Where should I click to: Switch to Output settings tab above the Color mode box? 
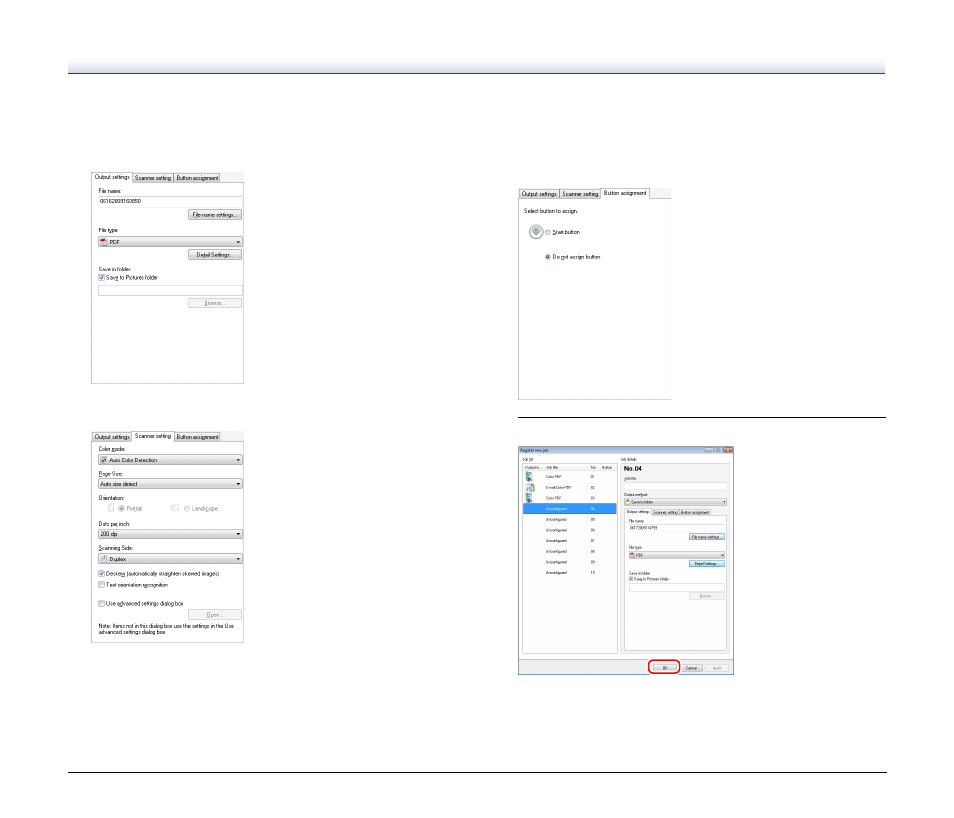pos(112,437)
